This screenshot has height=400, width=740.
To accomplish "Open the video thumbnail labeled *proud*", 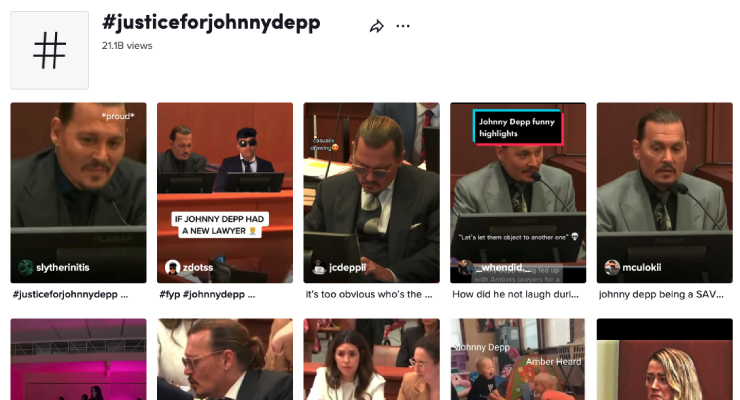I will pos(78,192).
